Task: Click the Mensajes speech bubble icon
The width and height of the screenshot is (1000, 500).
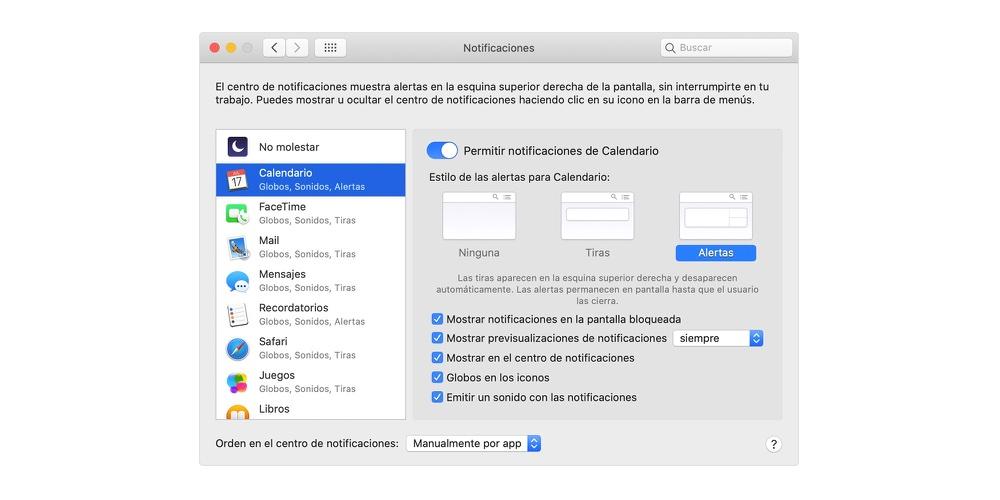Action: tap(237, 281)
